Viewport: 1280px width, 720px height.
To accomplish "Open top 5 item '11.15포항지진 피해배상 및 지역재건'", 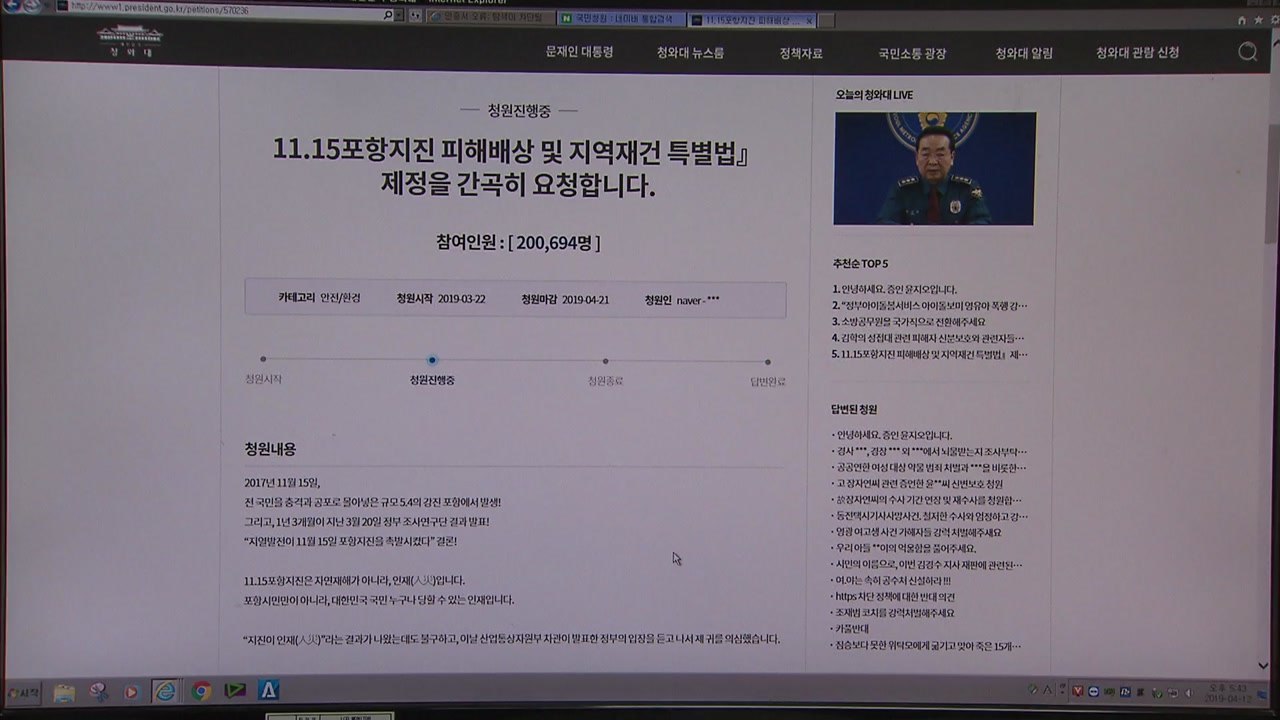I will click(x=929, y=354).
